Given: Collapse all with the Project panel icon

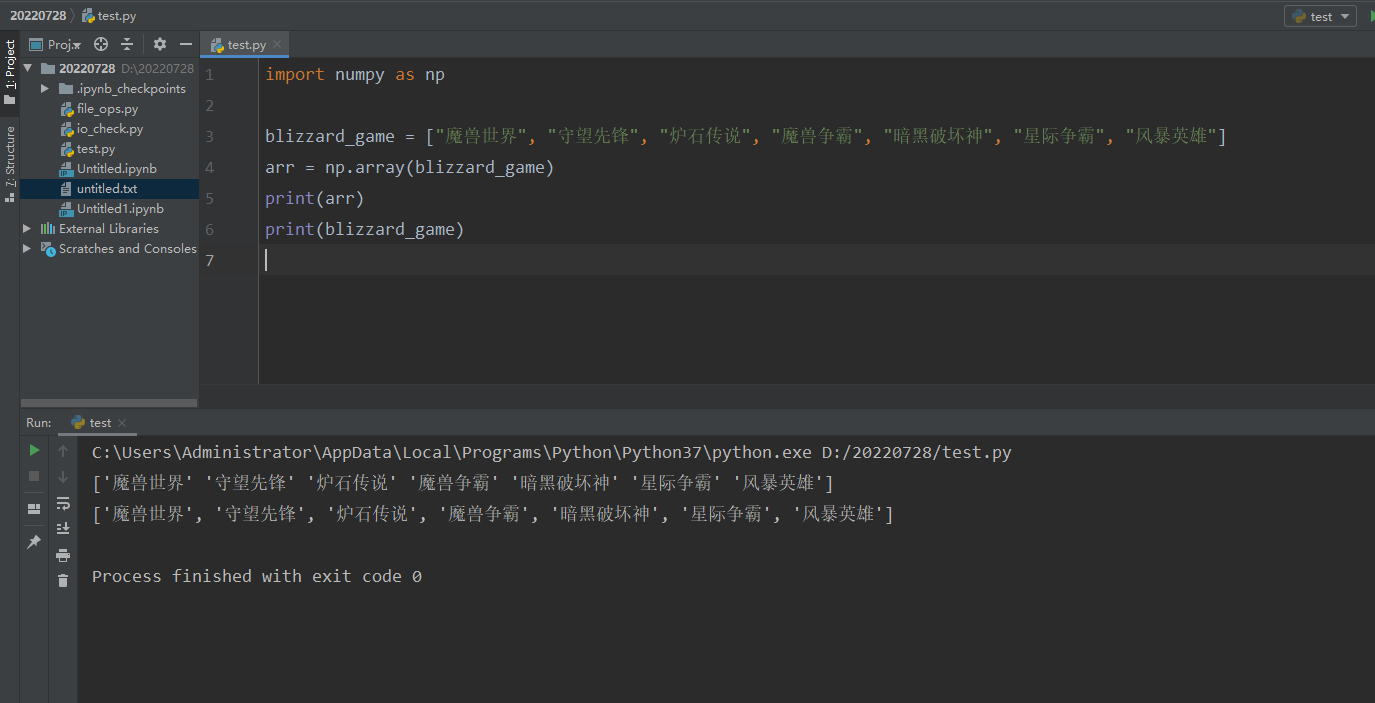Looking at the screenshot, I should point(127,44).
